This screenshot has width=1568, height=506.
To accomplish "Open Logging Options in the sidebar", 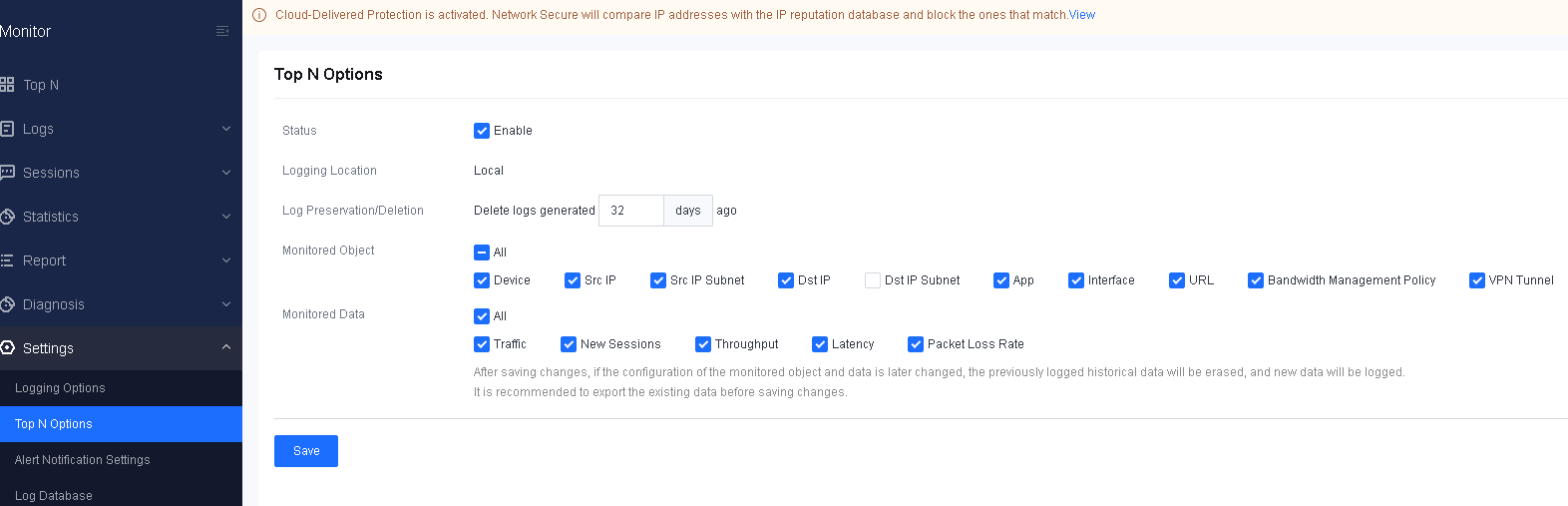I will [x=60, y=388].
